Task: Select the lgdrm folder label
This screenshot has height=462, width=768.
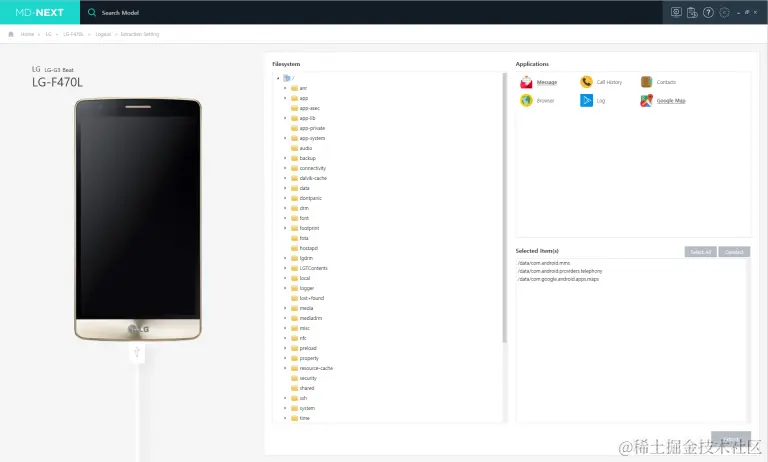Action: 306,258
